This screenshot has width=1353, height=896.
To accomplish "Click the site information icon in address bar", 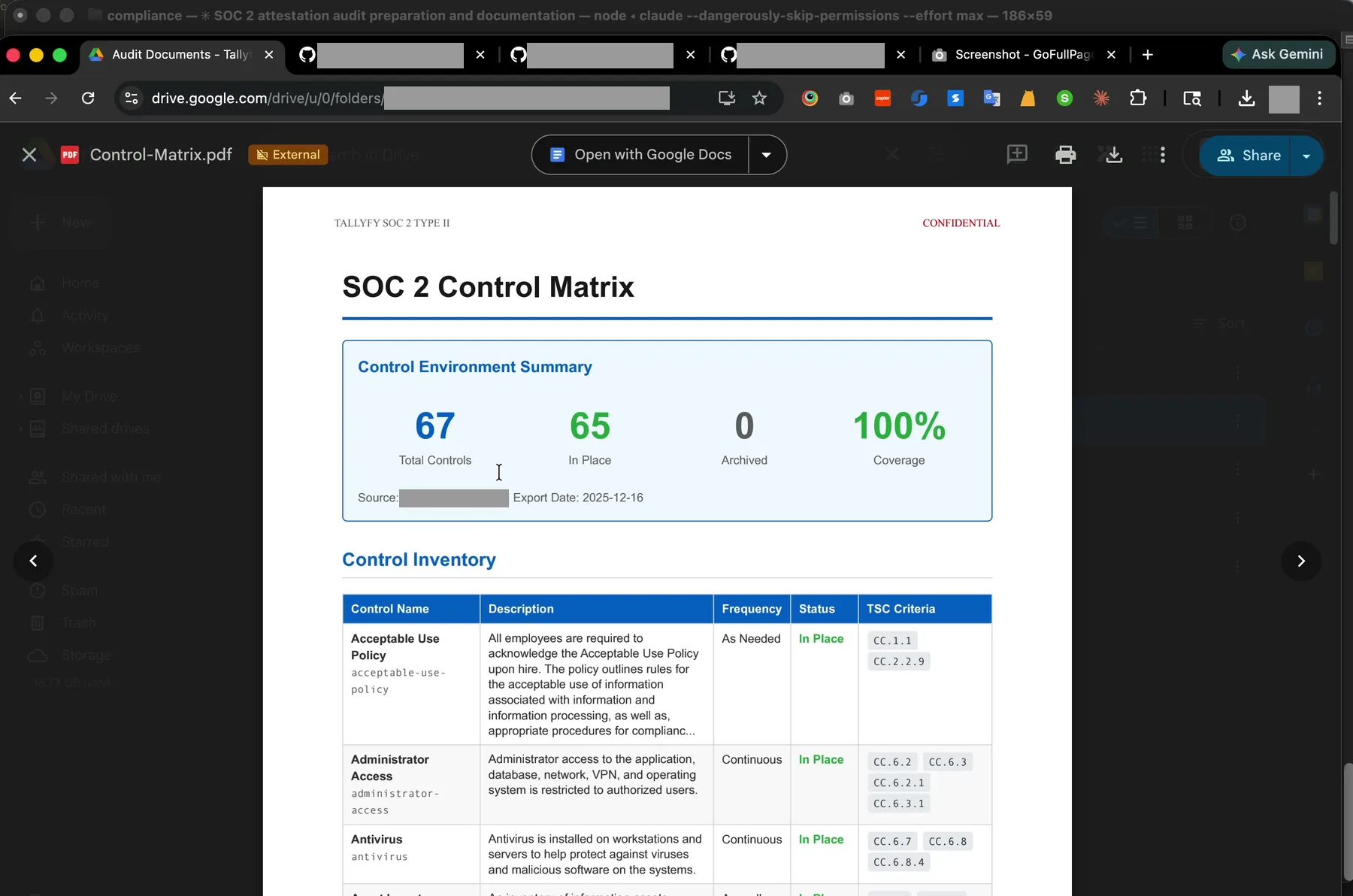I will pyautogui.click(x=132, y=98).
